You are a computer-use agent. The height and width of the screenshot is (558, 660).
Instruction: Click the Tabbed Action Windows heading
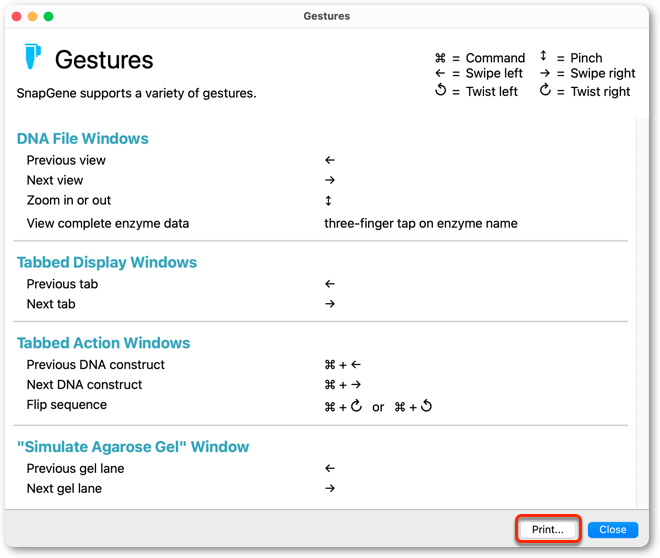pyautogui.click(x=104, y=343)
